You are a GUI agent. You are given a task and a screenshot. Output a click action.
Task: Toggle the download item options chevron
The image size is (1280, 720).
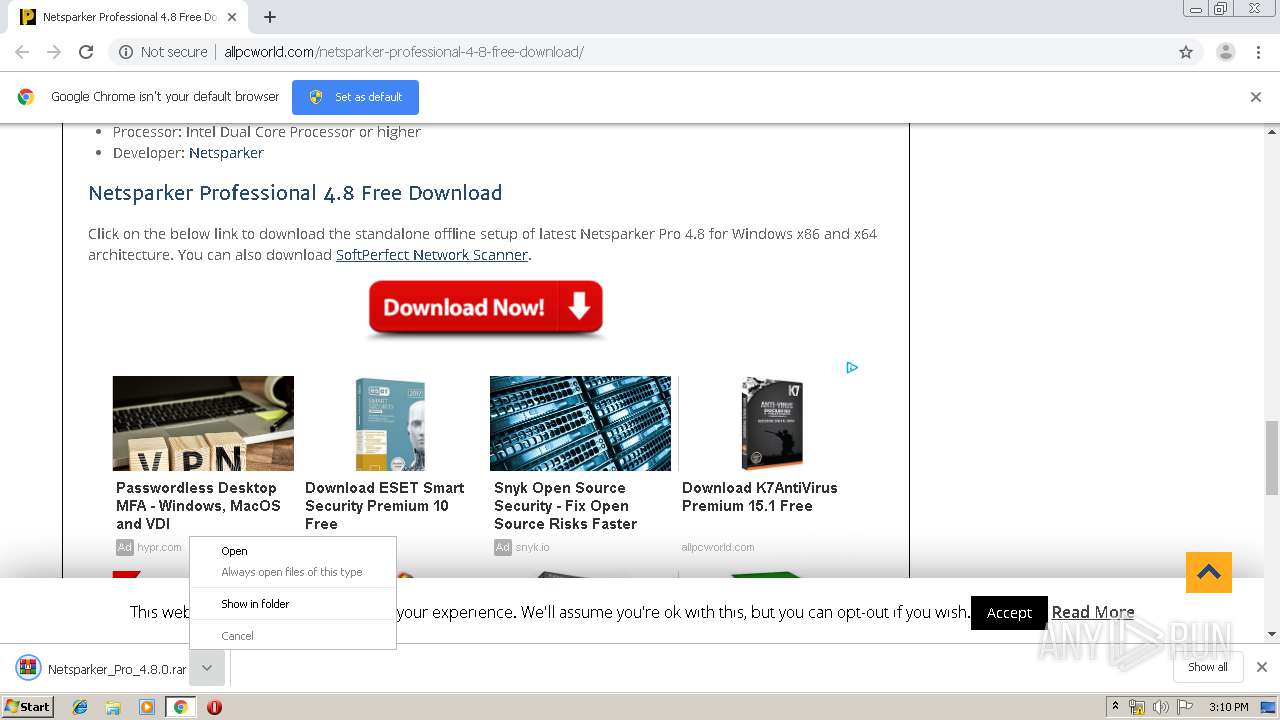207,668
